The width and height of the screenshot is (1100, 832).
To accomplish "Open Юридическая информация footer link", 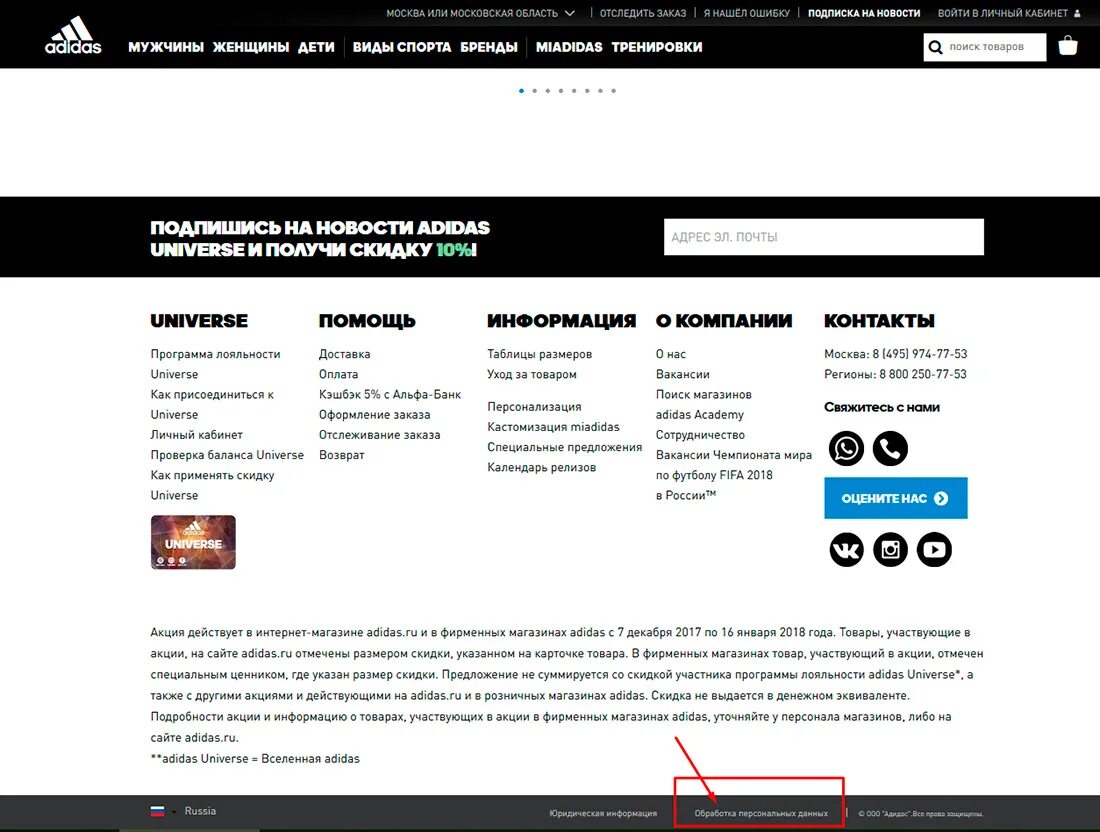I will pyautogui.click(x=603, y=814).
